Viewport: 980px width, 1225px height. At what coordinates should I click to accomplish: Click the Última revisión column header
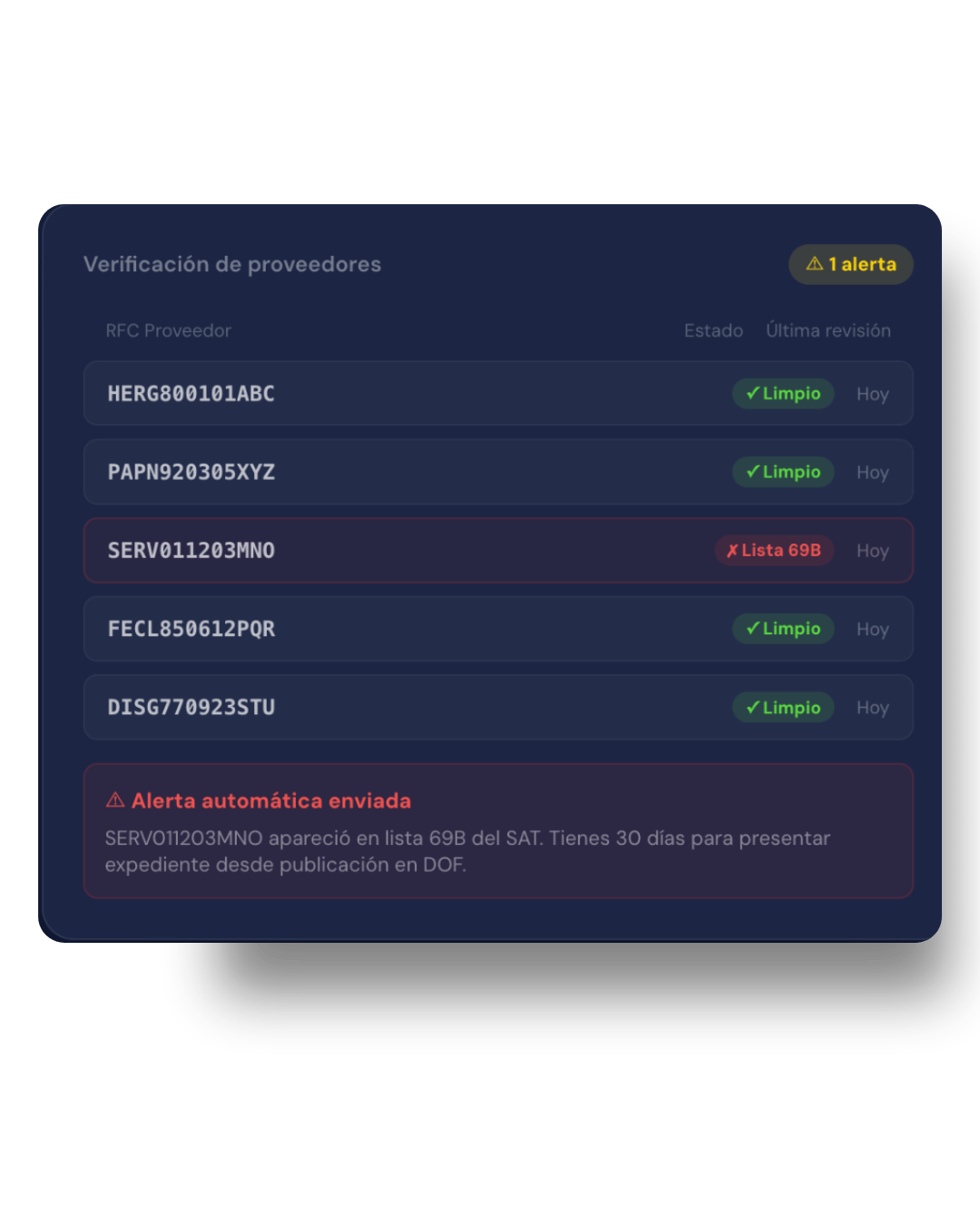click(828, 330)
